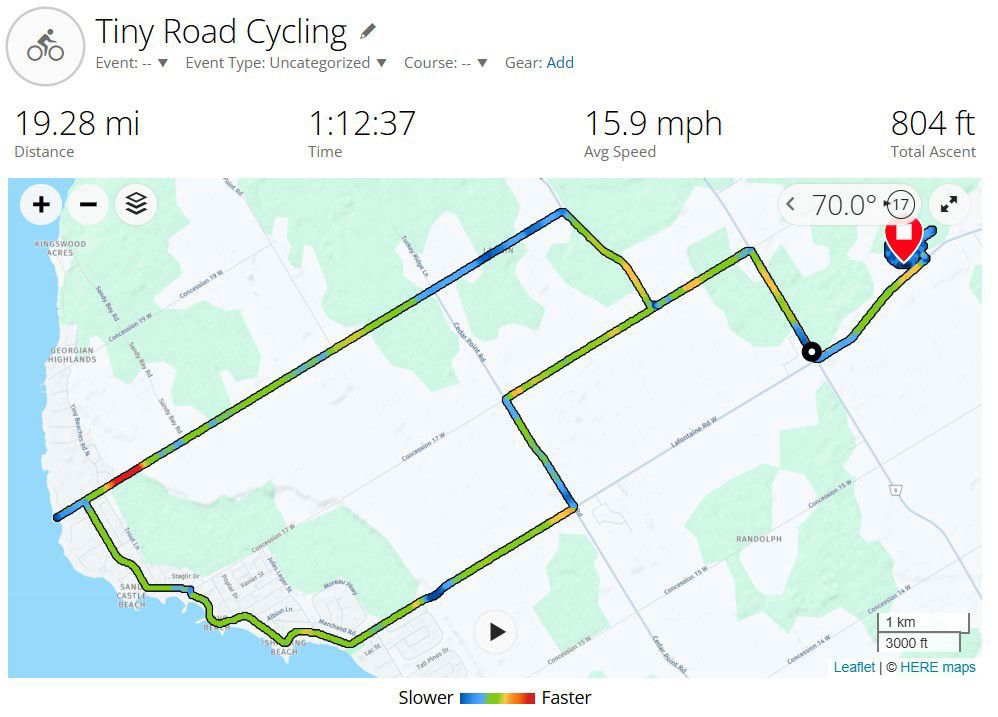Open the Event Type Uncategorized dropdown
The width and height of the screenshot is (998, 717).
(x=286, y=62)
